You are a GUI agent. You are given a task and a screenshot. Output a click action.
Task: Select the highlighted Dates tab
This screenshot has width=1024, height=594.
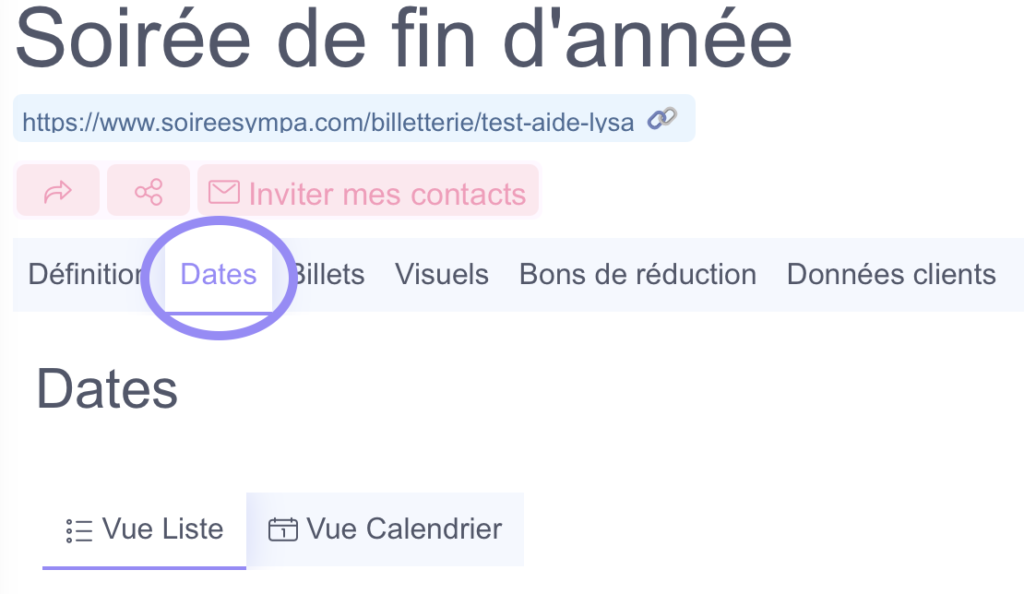pos(218,274)
